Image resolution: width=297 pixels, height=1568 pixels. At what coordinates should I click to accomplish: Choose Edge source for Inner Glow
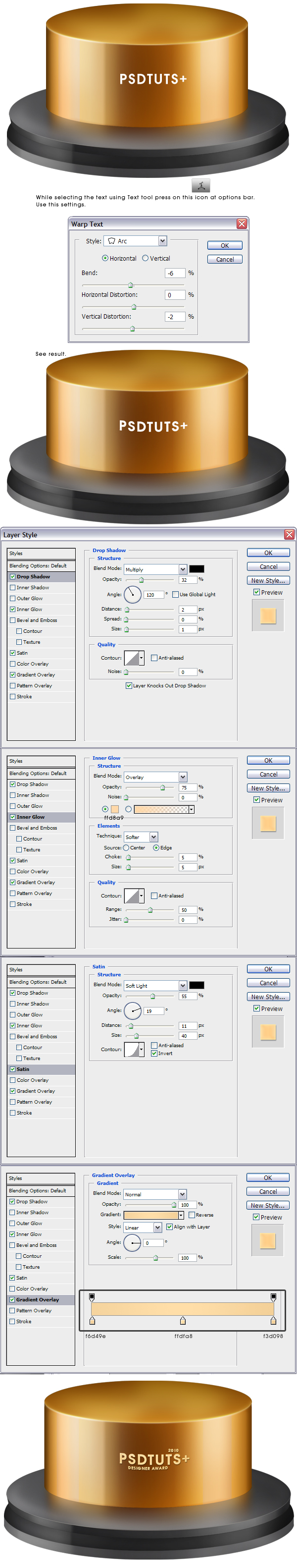[x=156, y=847]
